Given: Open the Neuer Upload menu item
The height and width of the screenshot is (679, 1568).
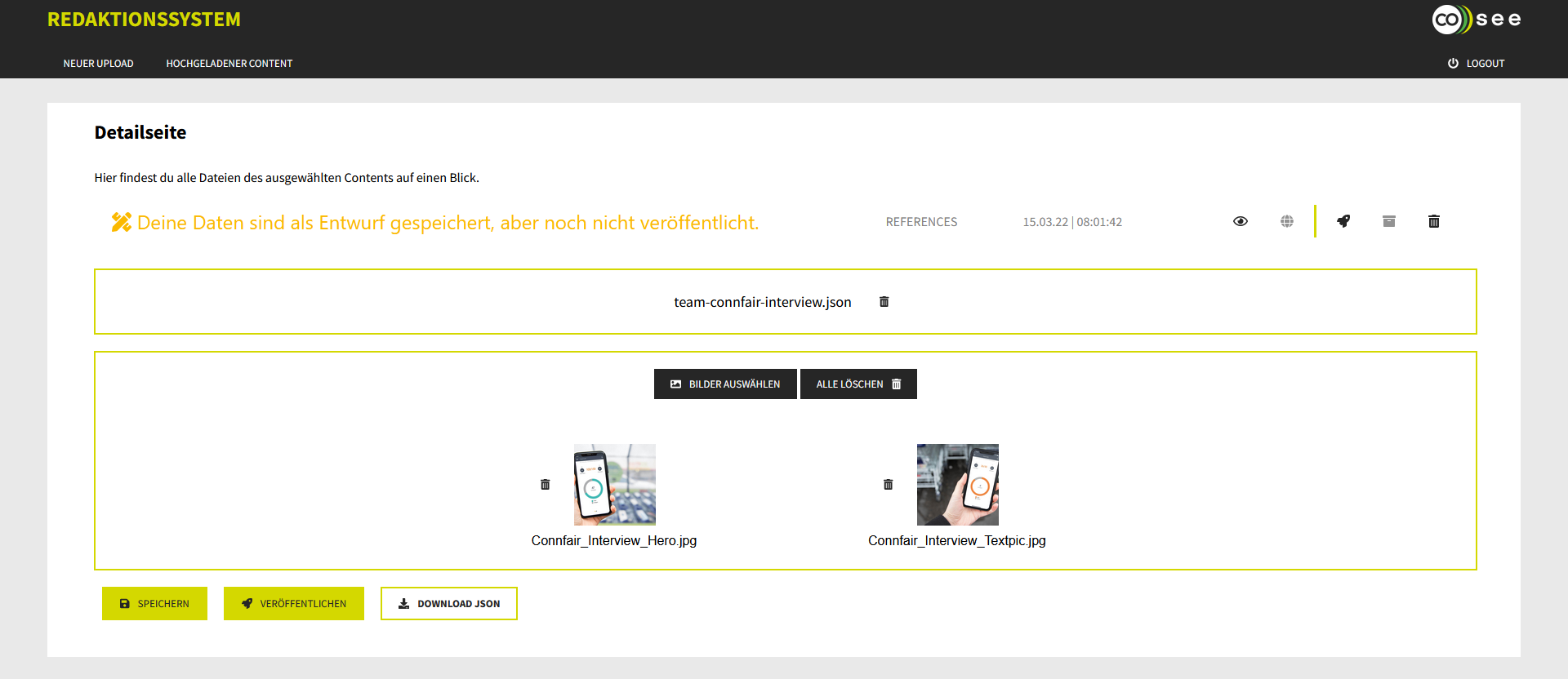Looking at the screenshot, I should pos(98,64).
